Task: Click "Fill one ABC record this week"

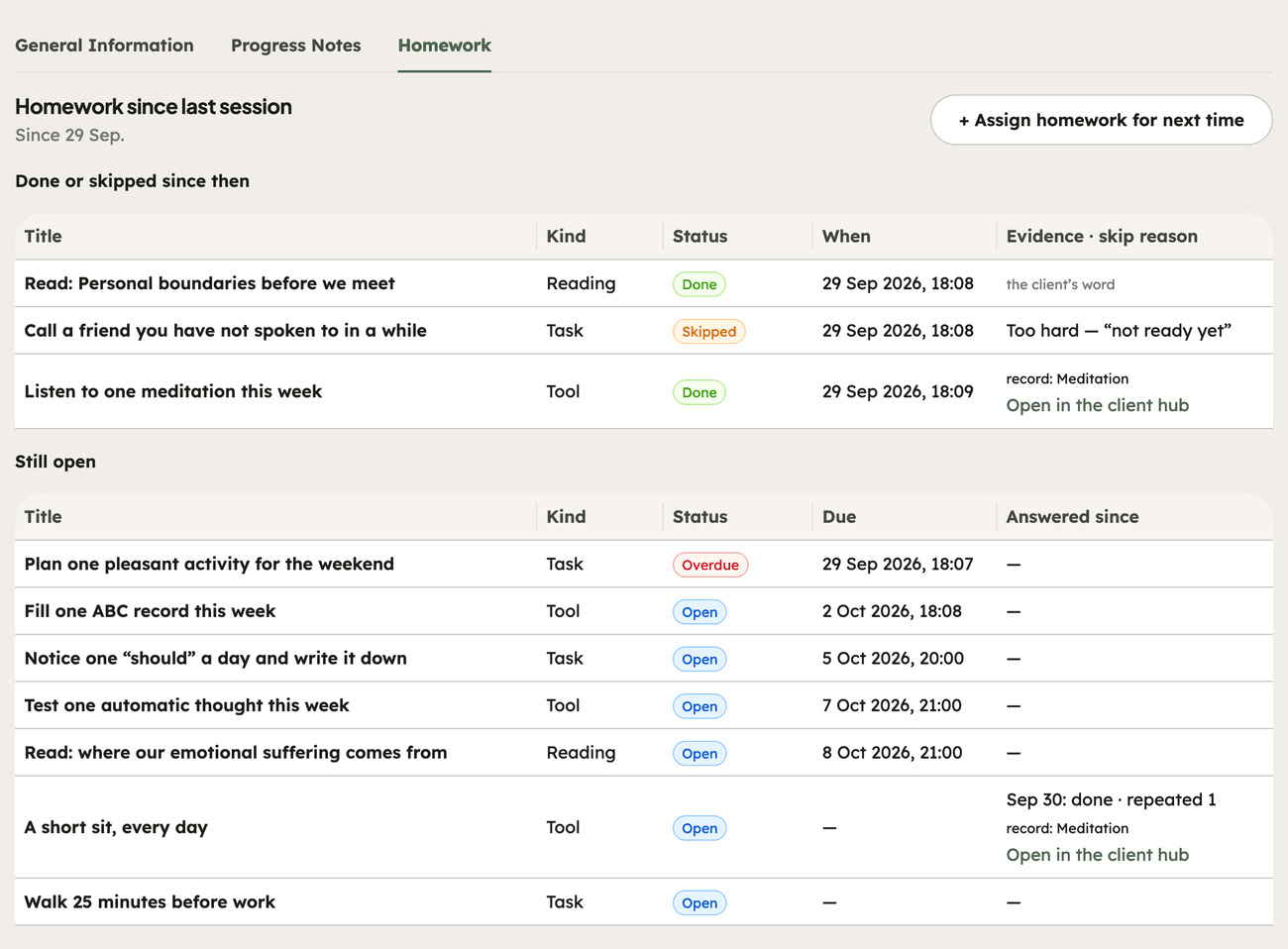Action: click(150, 611)
